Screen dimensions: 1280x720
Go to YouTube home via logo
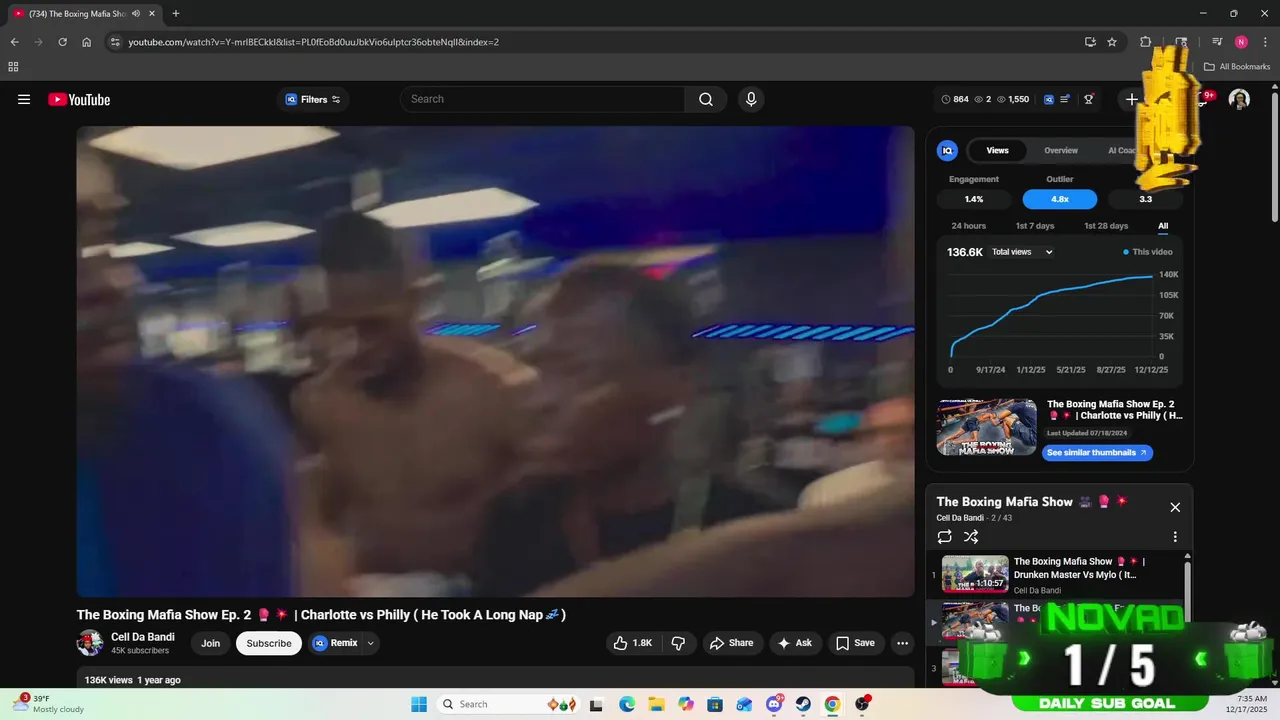tap(79, 99)
